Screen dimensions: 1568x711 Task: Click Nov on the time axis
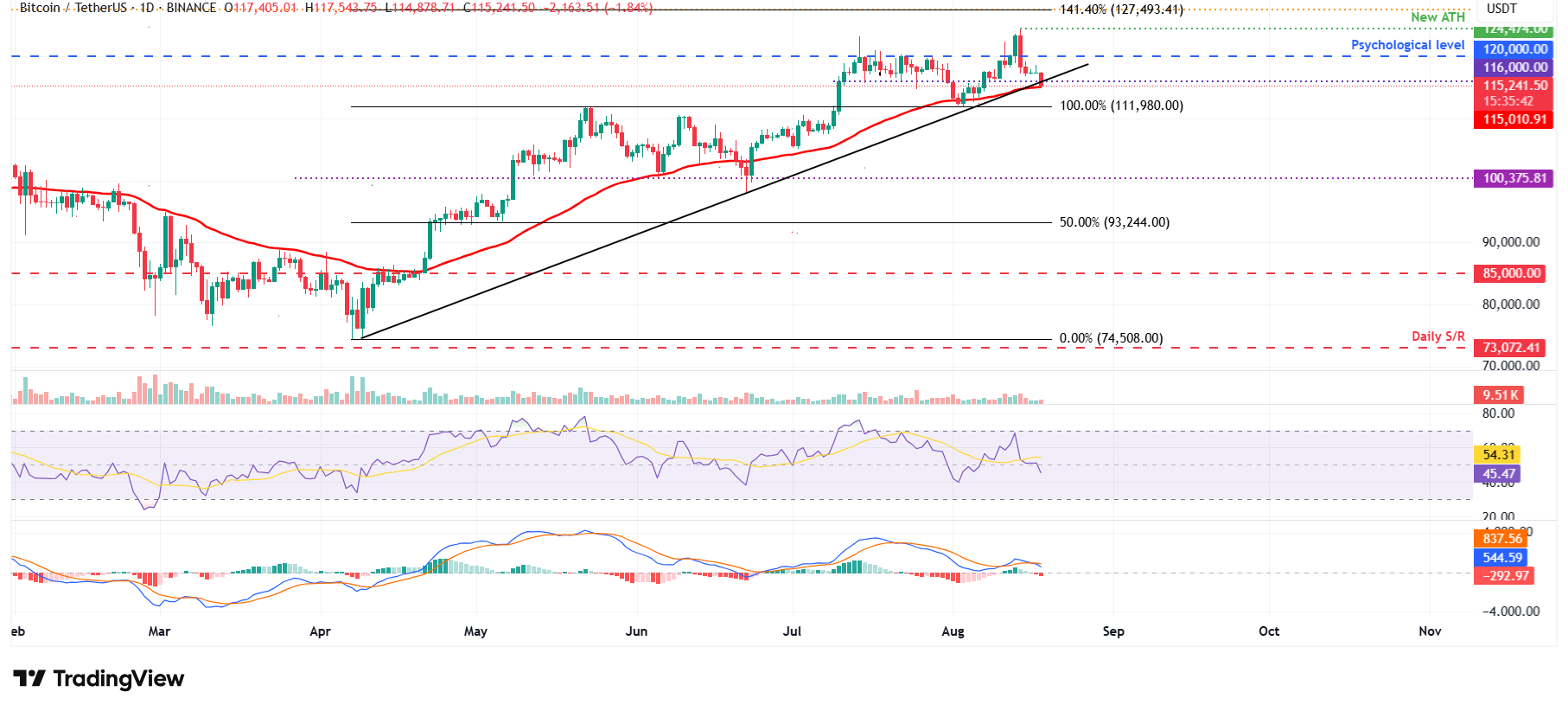coord(1430,631)
